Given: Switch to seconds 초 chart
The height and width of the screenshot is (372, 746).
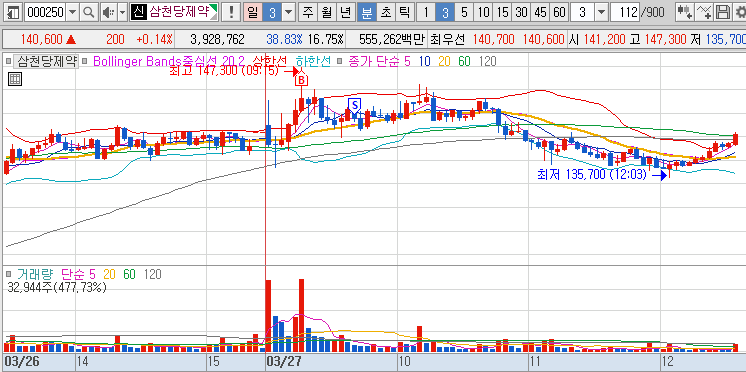Looking at the screenshot, I should pyautogui.click(x=385, y=12).
